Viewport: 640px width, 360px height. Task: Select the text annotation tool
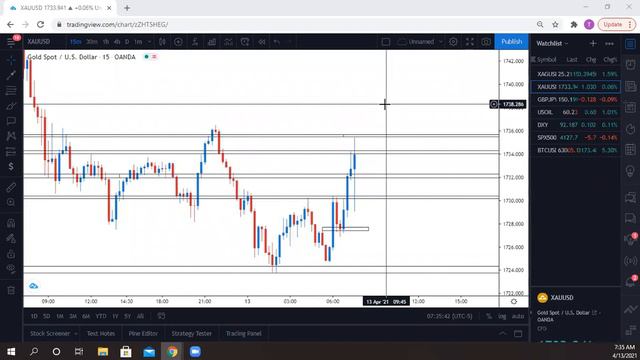click(x=11, y=121)
